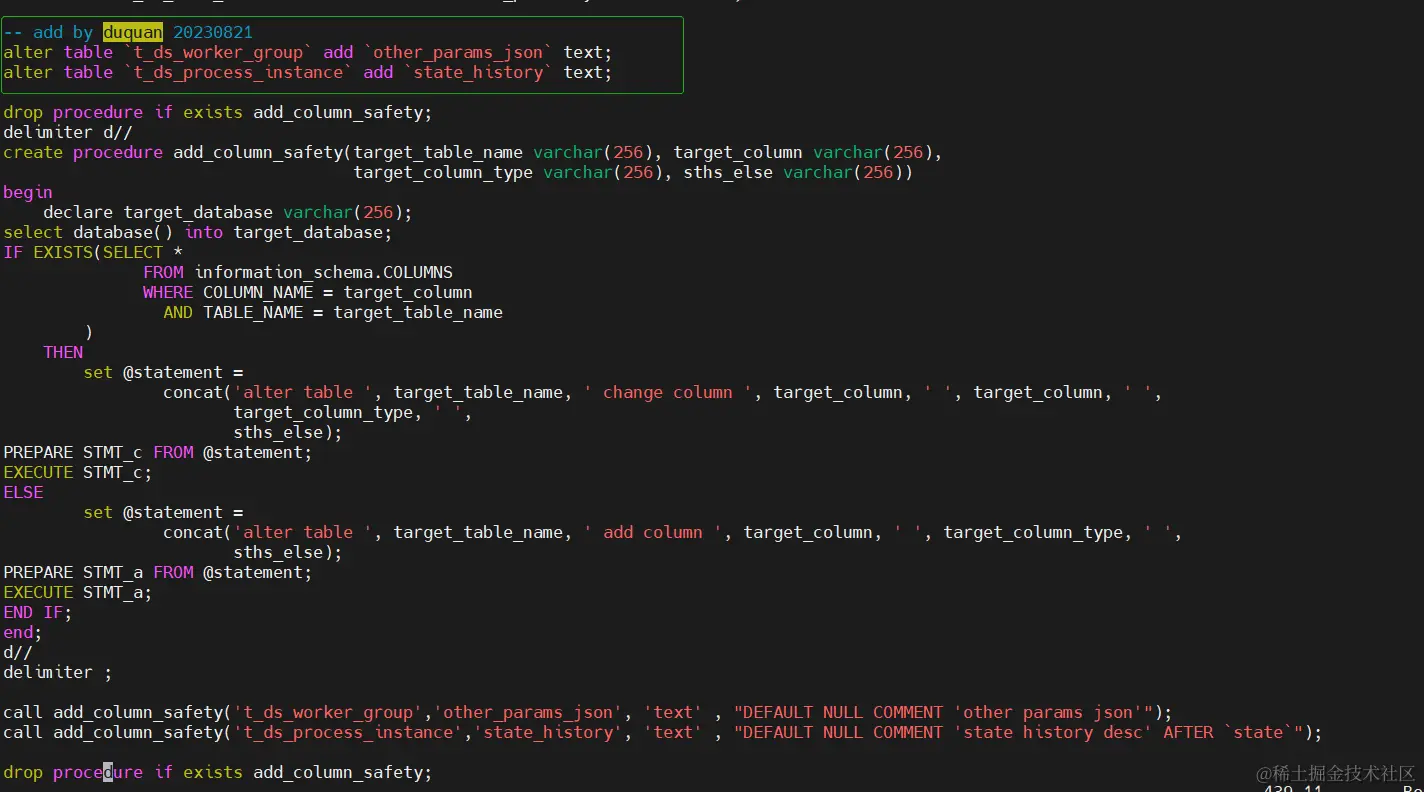Screen dimensions: 1424x792
Task: Click 'other params json' comment string in the call statement
Action: (x=1048, y=712)
